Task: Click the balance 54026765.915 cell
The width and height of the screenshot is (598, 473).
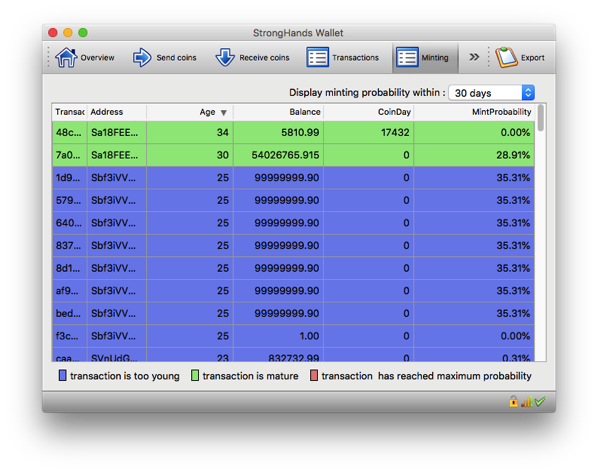Action: (278, 155)
